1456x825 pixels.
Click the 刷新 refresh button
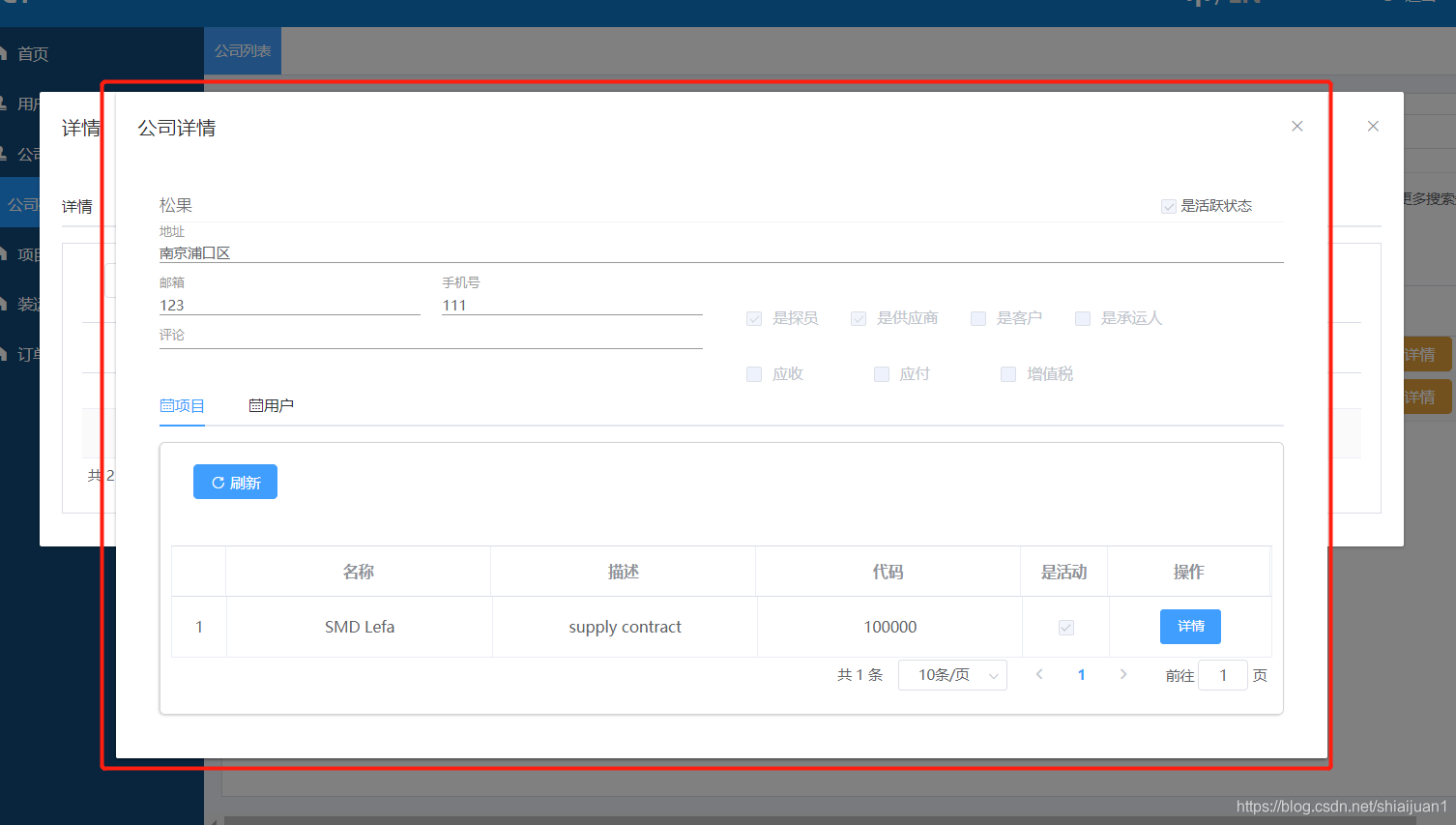point(235,482)
